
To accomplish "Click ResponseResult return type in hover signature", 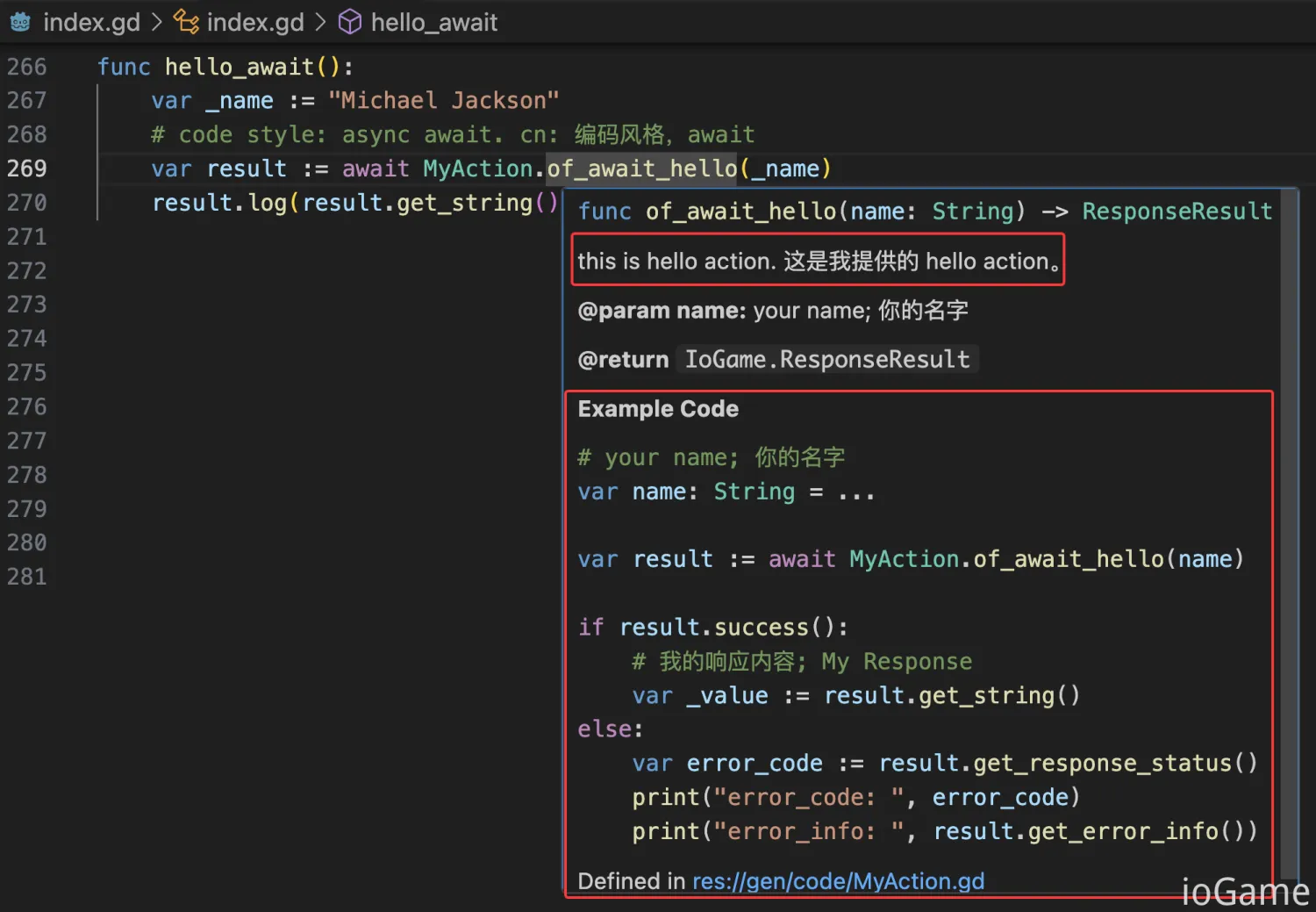I will [x=1177, y=212].
